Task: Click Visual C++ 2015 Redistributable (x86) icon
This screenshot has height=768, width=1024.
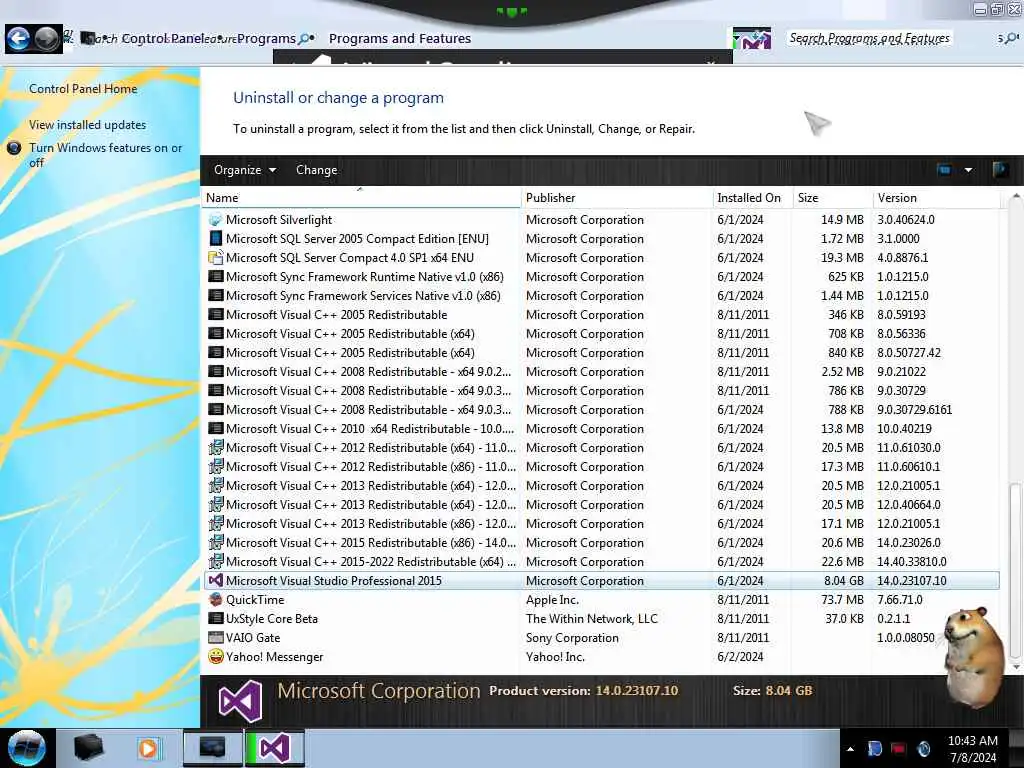Action: point(215,543)
